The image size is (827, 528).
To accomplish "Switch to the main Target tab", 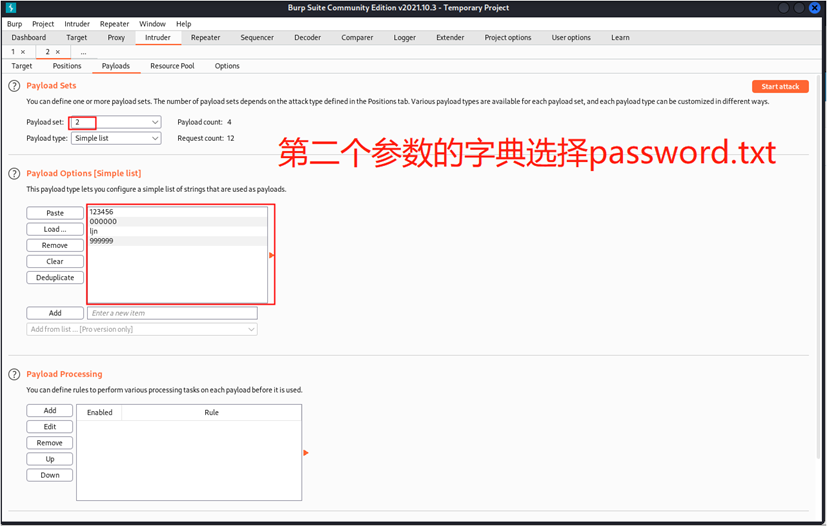I will tap(76, 38).
